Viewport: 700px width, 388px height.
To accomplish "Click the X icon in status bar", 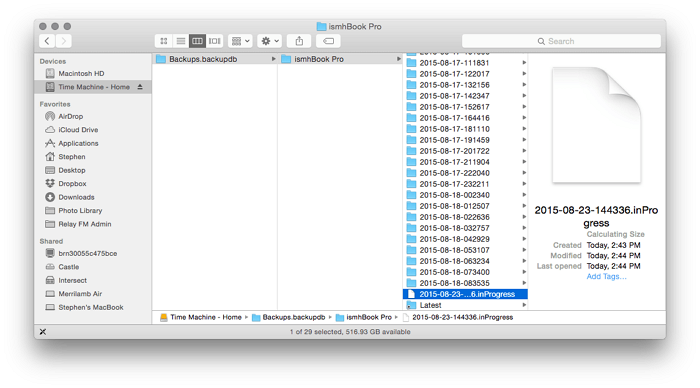I will click(x=43, y=332).
